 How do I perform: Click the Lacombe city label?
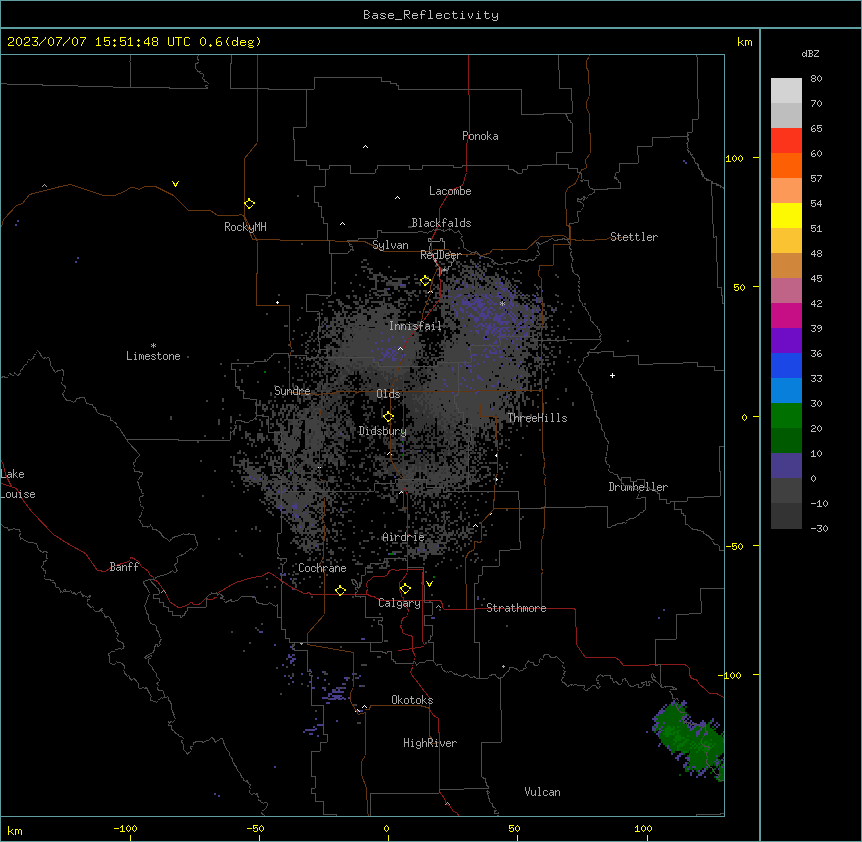(x=450, y=191)
